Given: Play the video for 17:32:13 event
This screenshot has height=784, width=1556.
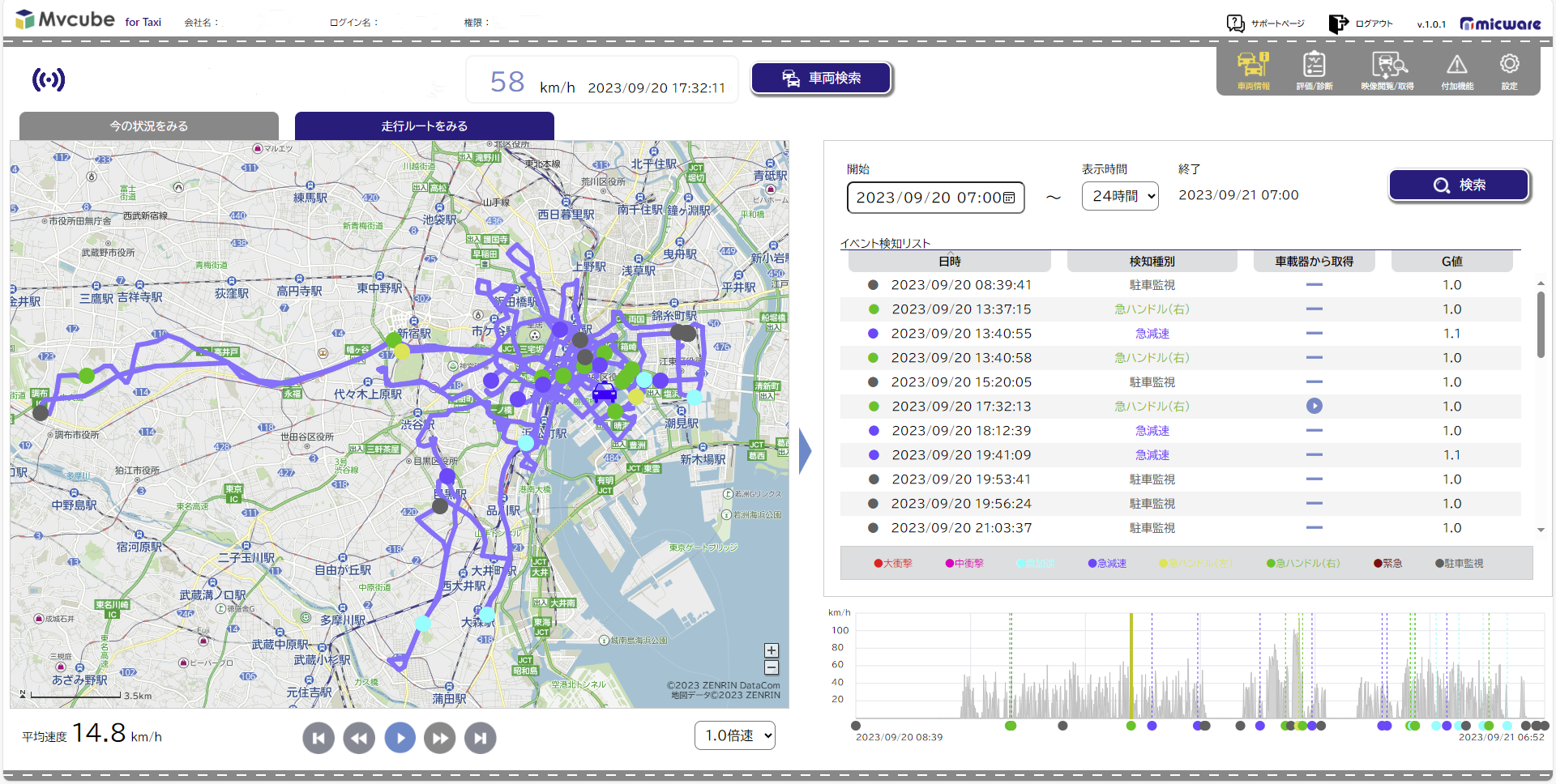Looking at the screenshot, I should pyautogui.click(x=1314, y=406).
